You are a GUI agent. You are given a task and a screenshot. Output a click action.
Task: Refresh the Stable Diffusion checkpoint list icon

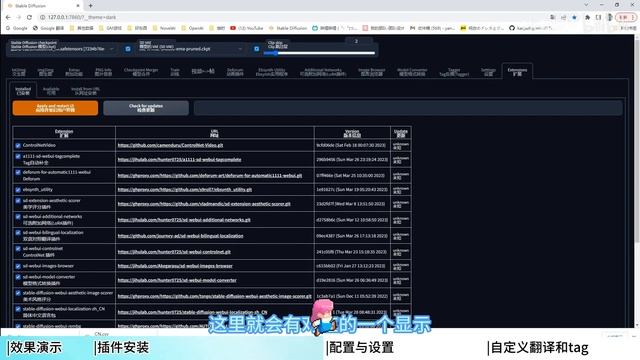point(128,49)
